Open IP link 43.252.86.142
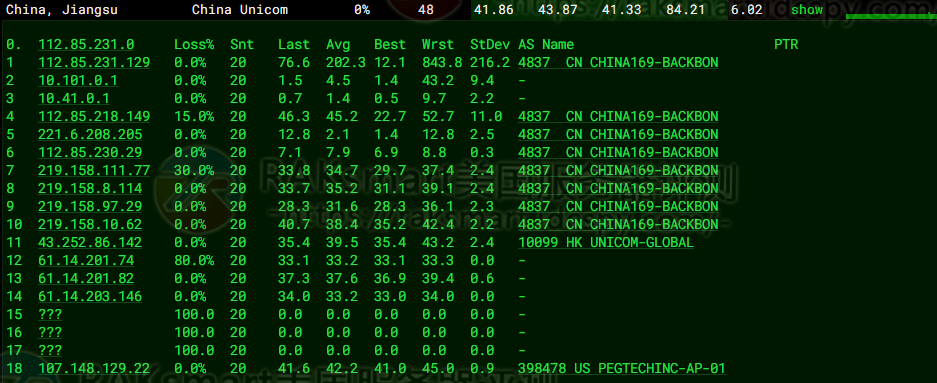The height and width of the screenshot is (383, 937). pyautogui.click(x=90, y=243)
